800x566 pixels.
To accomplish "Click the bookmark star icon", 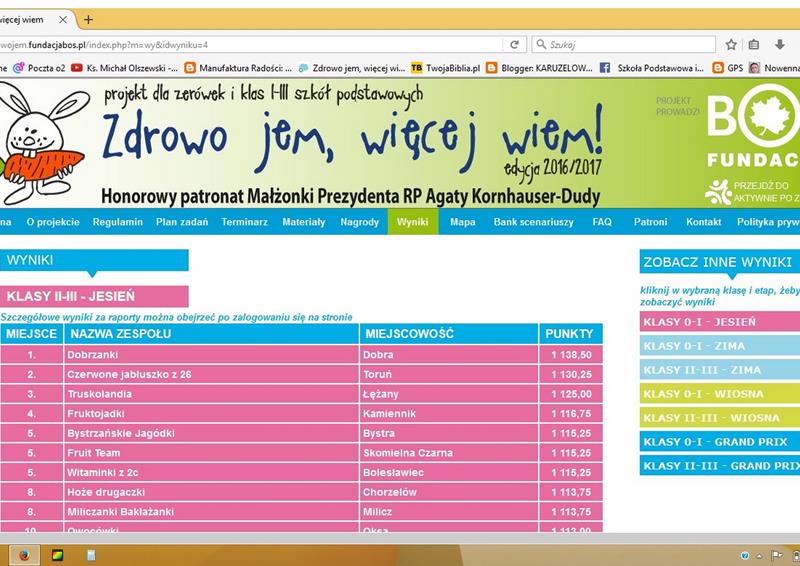I will [x=731, y=45].
